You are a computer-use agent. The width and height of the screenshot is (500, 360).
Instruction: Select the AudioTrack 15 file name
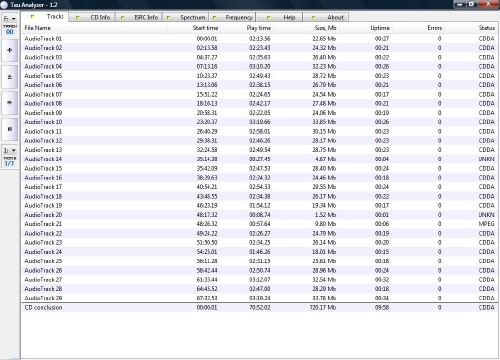tap(43, 168)
